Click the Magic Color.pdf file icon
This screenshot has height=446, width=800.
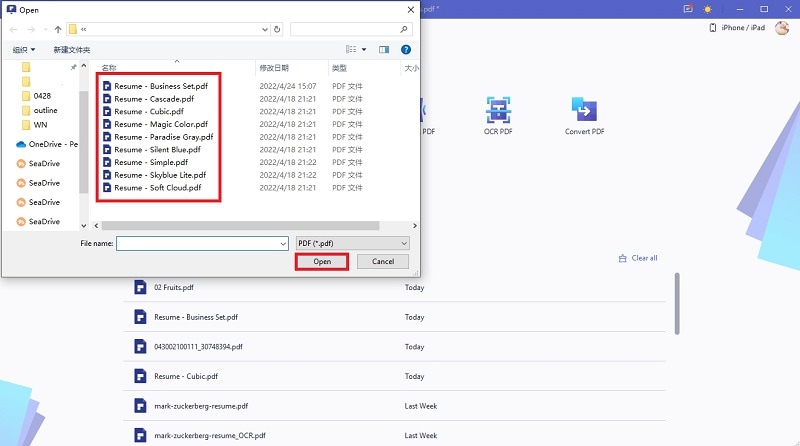click(x=107, y=125)
